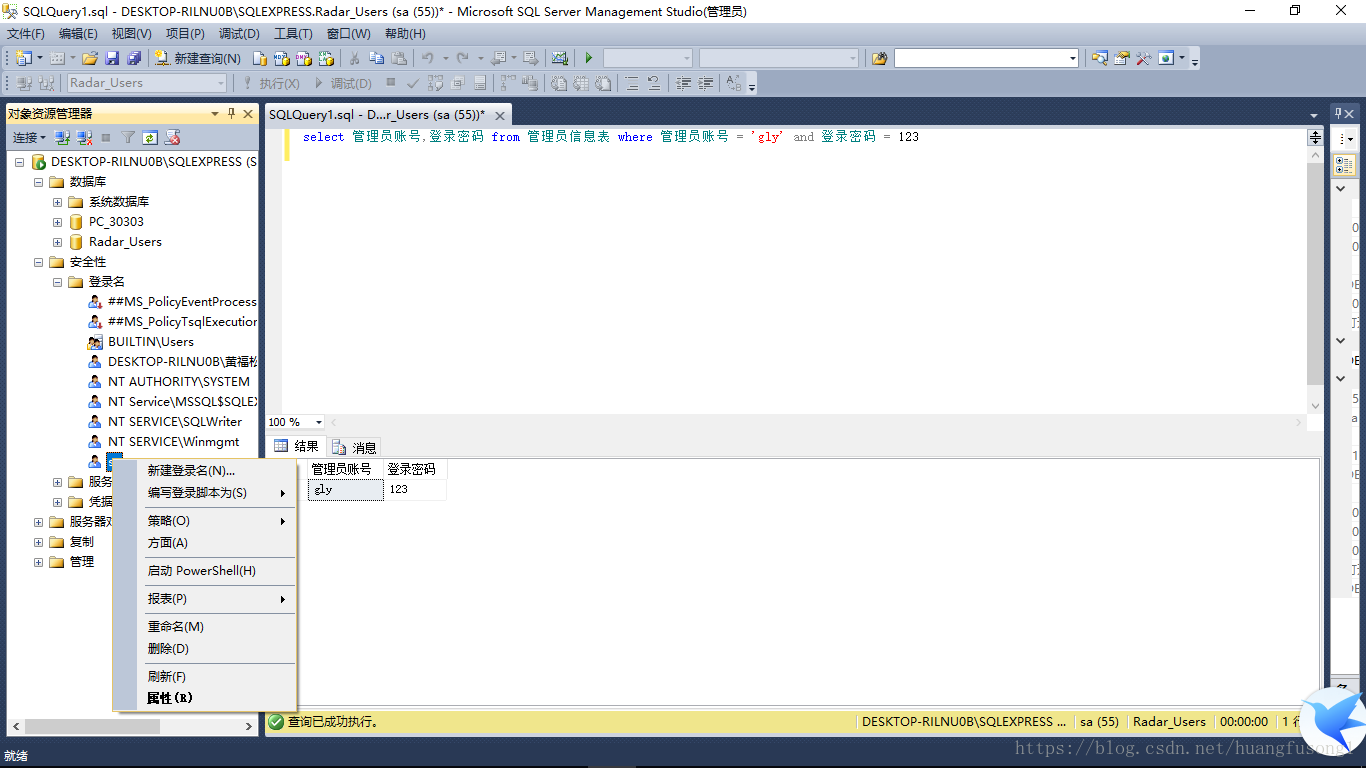
Task: Click the Database Engine Query file icon
Action: pos(260,58)
